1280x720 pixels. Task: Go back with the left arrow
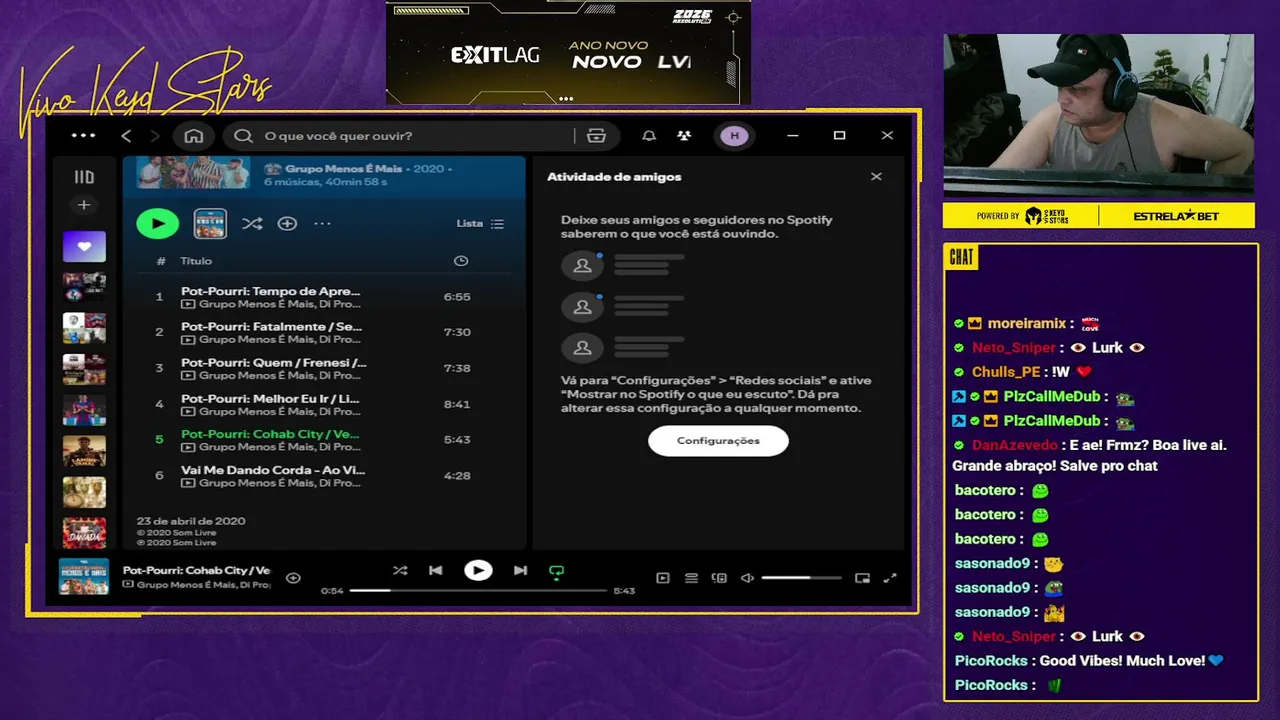pyautogui.click(x=126, y=136)
